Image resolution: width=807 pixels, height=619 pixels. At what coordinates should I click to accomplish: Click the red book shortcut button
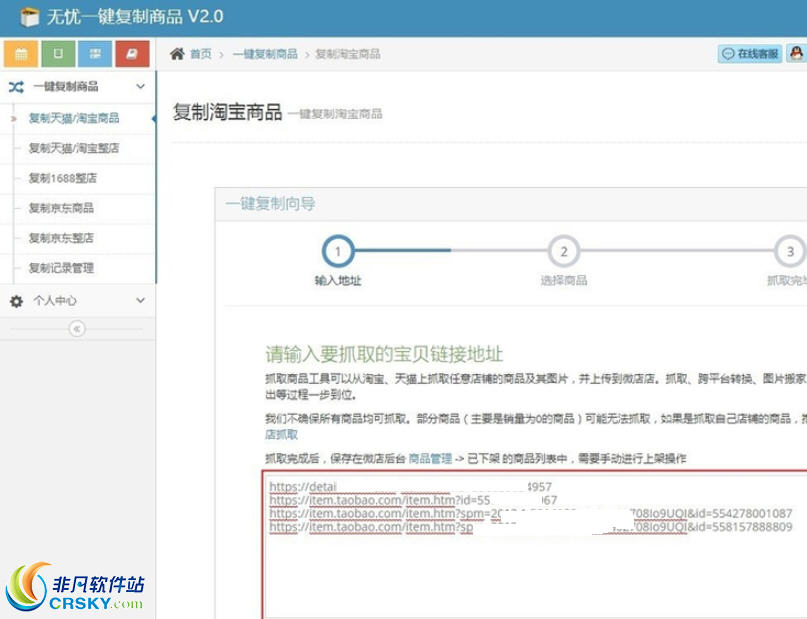tap(132, 54)
